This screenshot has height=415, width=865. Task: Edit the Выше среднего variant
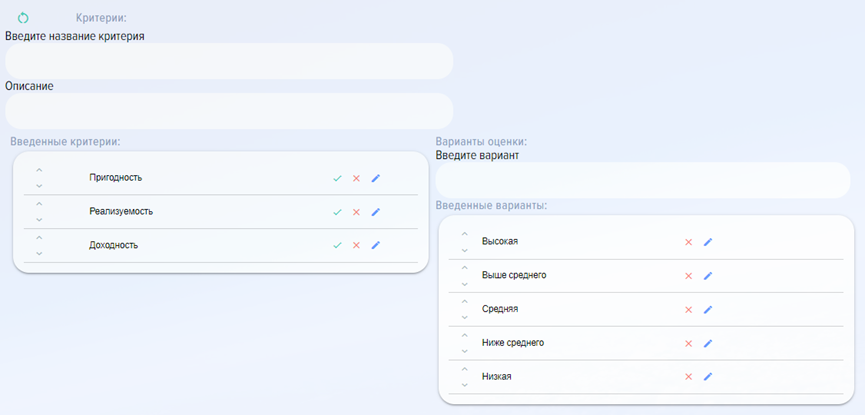[708, 276]
